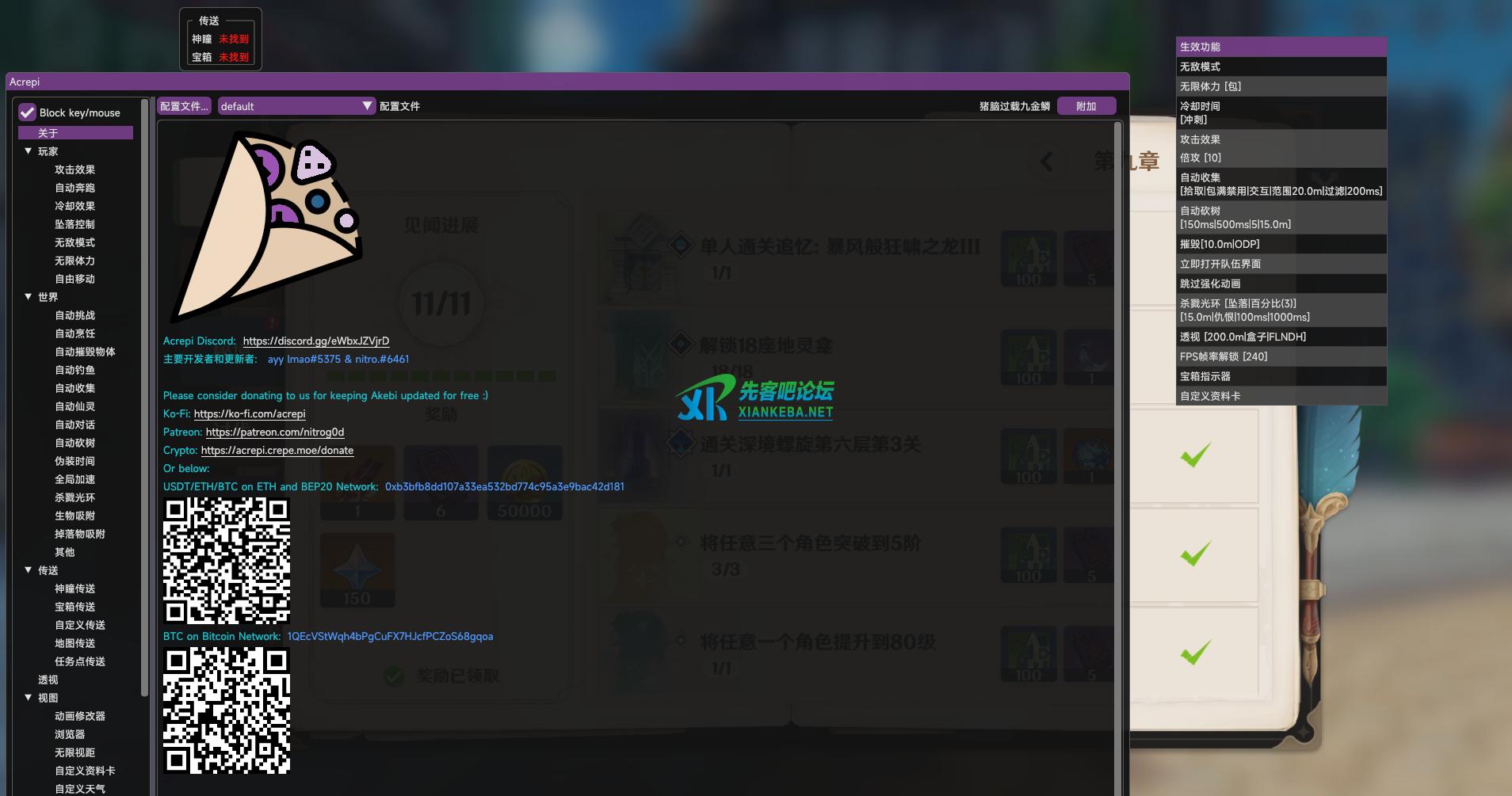Image resolution: width=1512 pixels, height=796 pixels.
Task: Click the 配置文件... button
Action: tap(184, 106)
